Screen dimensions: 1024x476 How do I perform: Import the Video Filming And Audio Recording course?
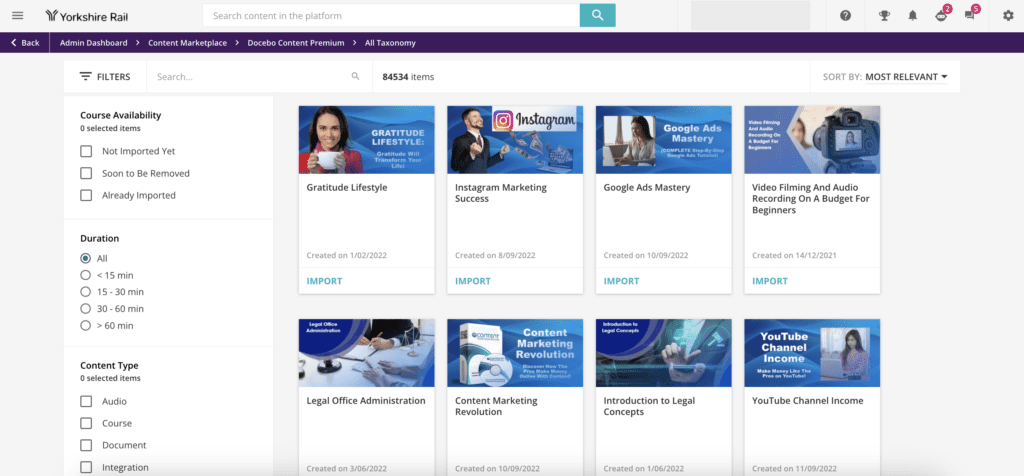click(x=770, y=281)
